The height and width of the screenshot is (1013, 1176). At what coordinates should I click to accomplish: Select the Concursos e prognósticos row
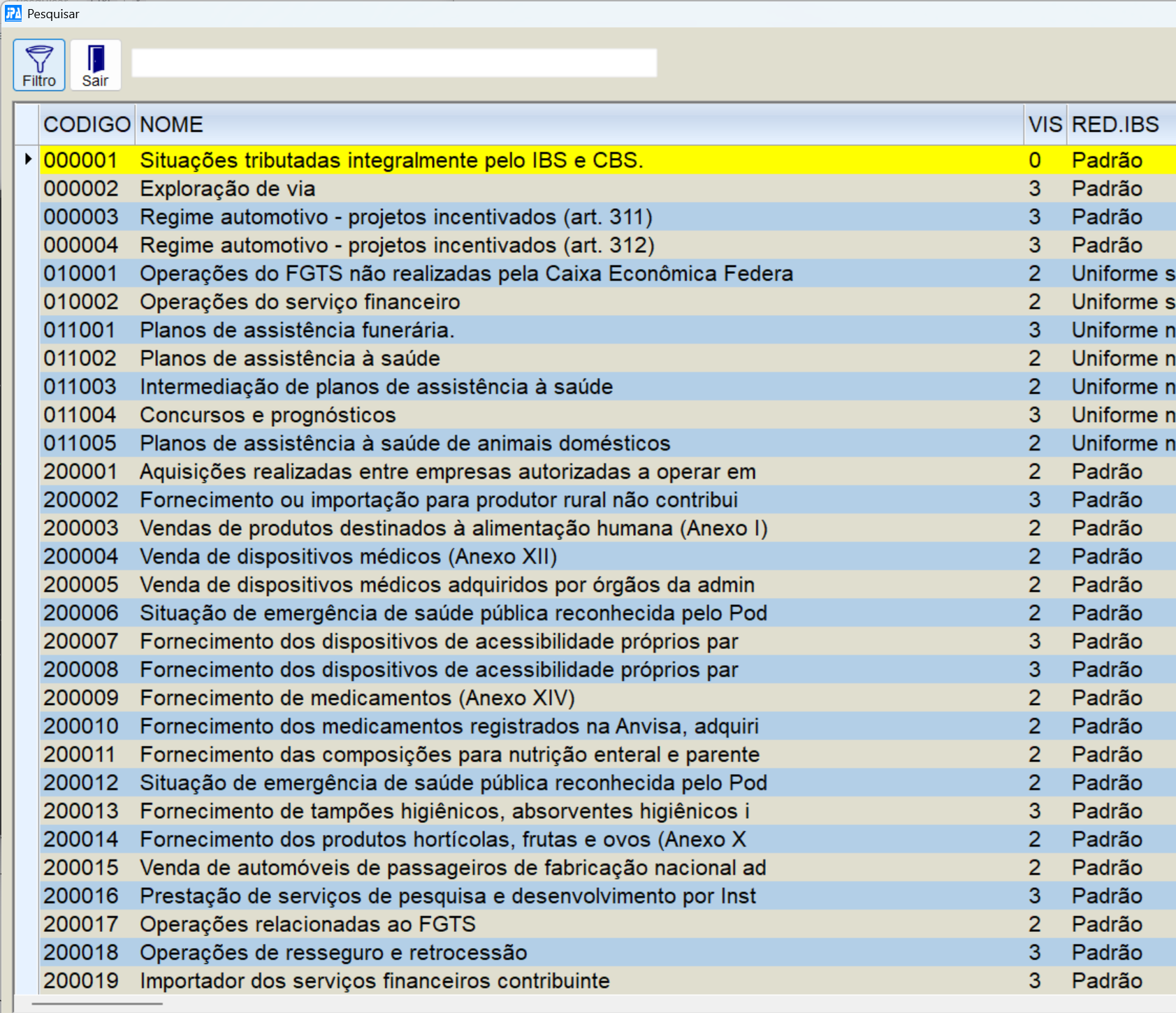click(268, 415)
